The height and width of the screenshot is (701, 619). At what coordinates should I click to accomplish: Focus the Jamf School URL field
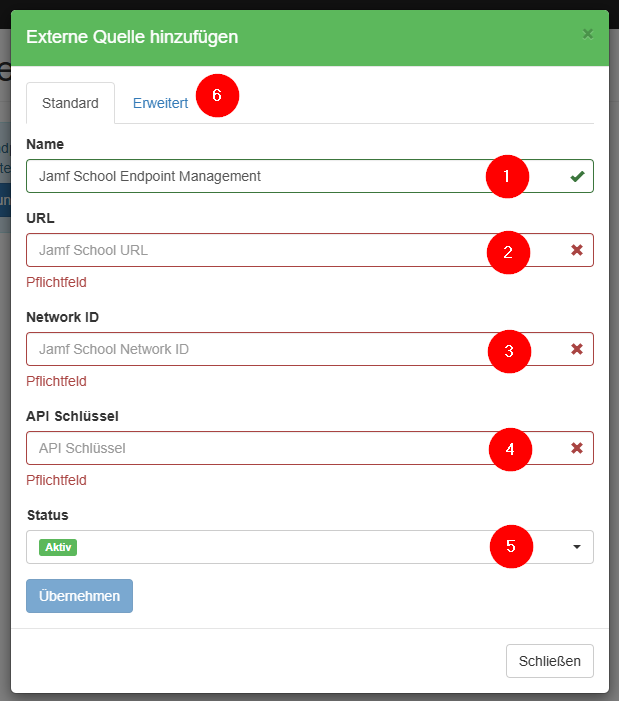250,250
